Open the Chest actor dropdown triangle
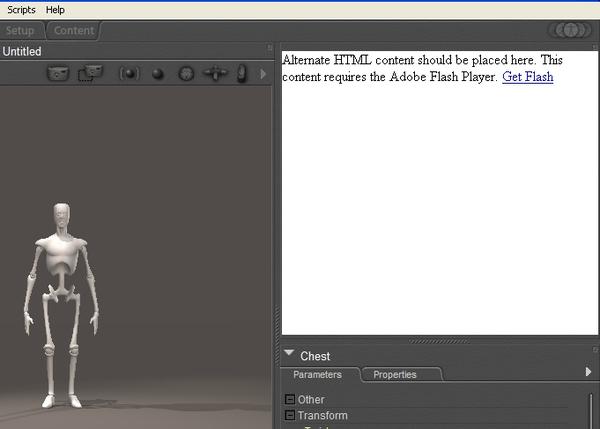 tap(289, 352)
